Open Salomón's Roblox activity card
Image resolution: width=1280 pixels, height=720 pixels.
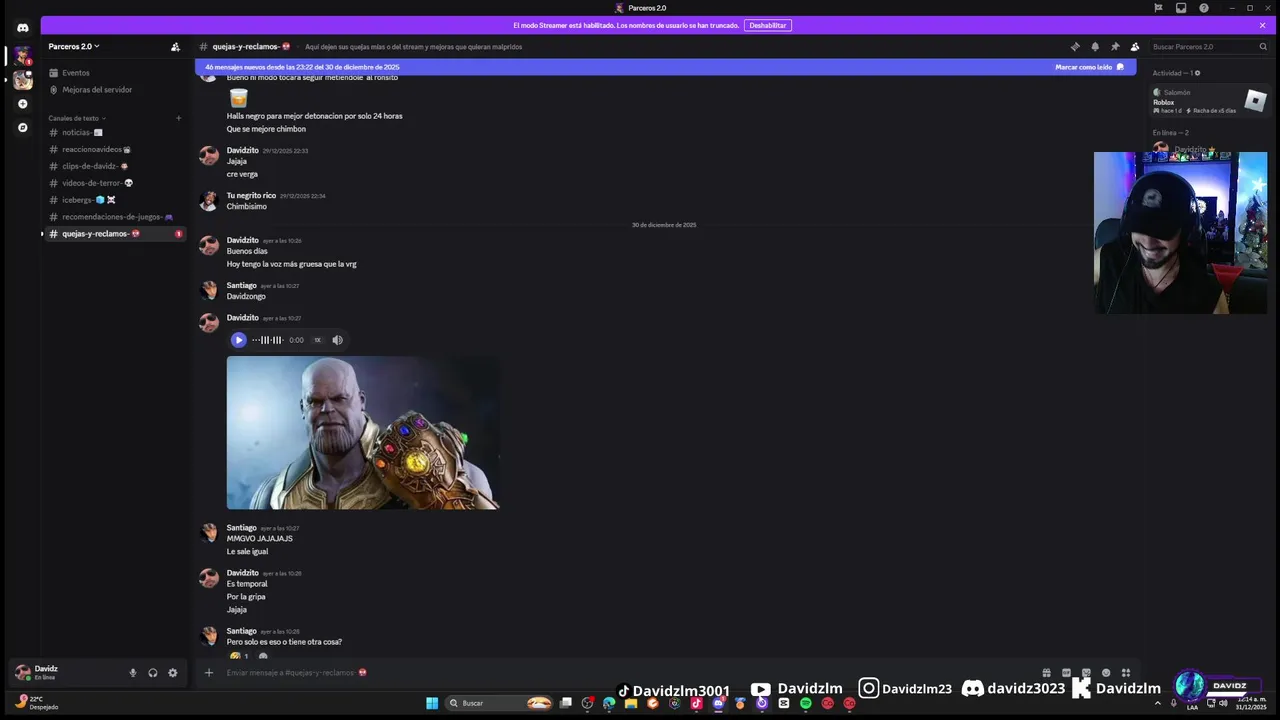[x=1210, y=101]
